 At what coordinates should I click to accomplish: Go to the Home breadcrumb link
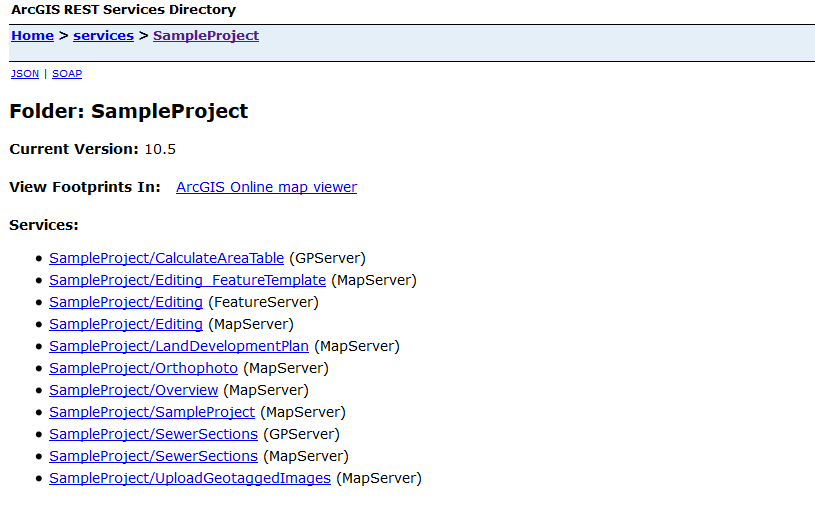pos(32,36)
